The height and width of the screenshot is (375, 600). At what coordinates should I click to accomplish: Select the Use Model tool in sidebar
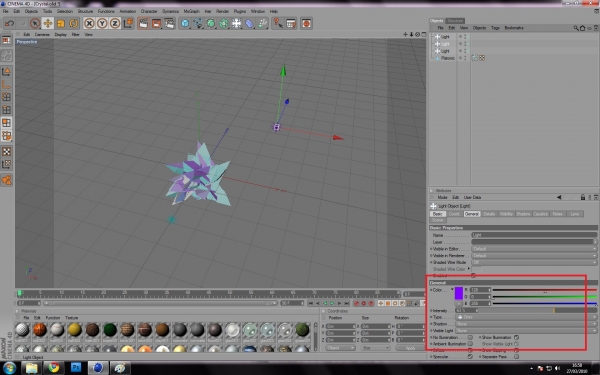pos(7,71)
